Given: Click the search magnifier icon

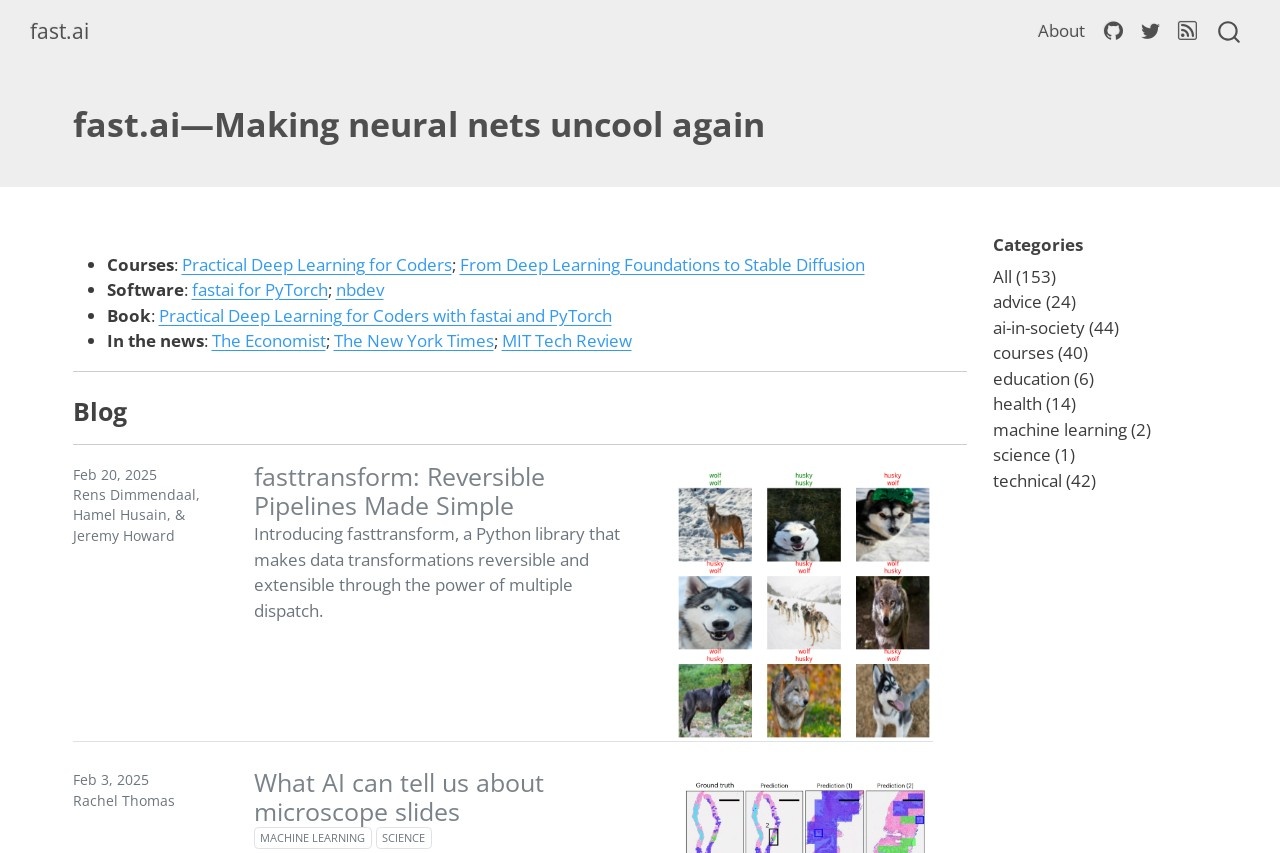Looking at the screenshot, I should (x=1229, y=32).
